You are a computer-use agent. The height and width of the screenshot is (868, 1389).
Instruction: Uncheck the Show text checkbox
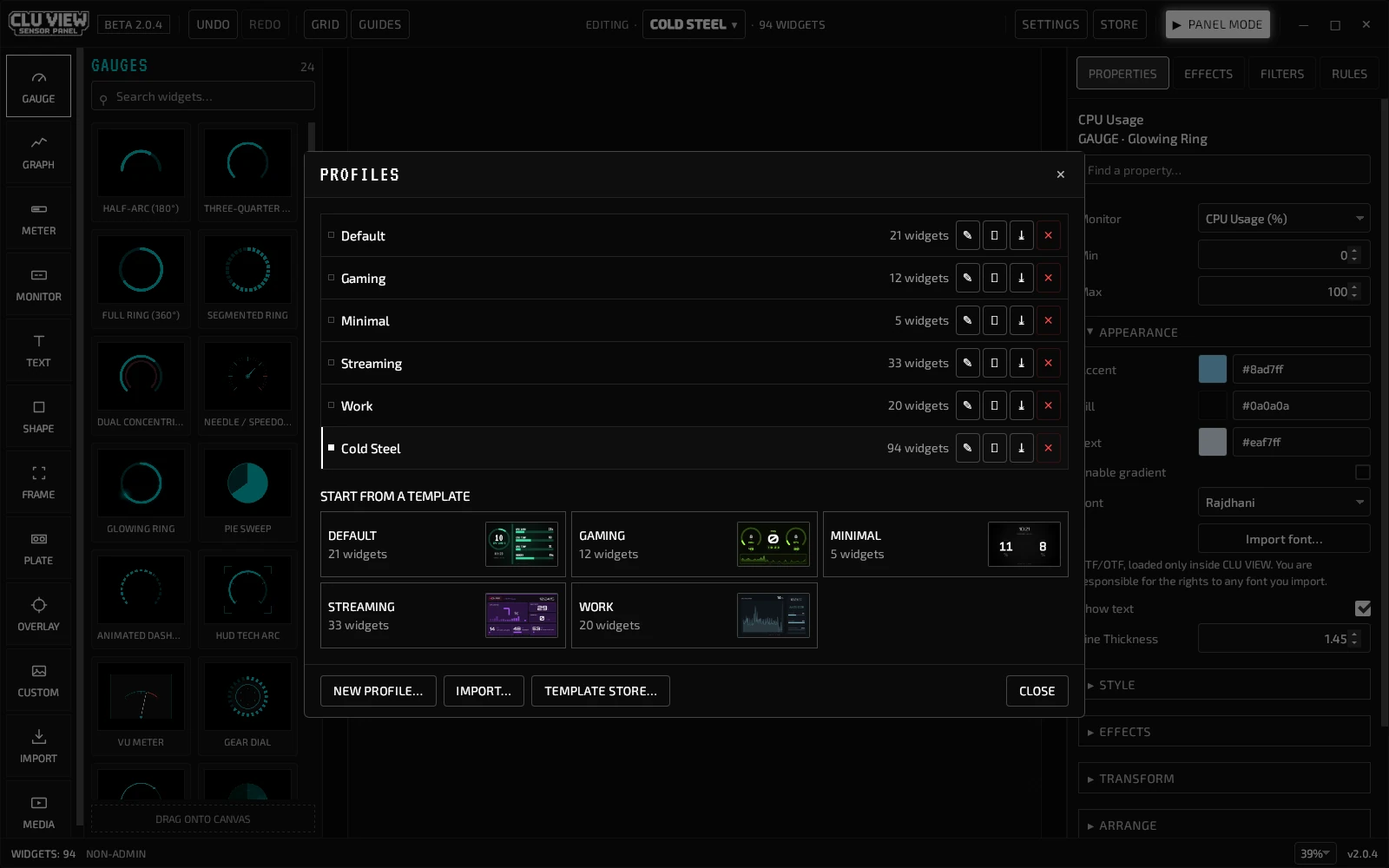click(1362, 608)
